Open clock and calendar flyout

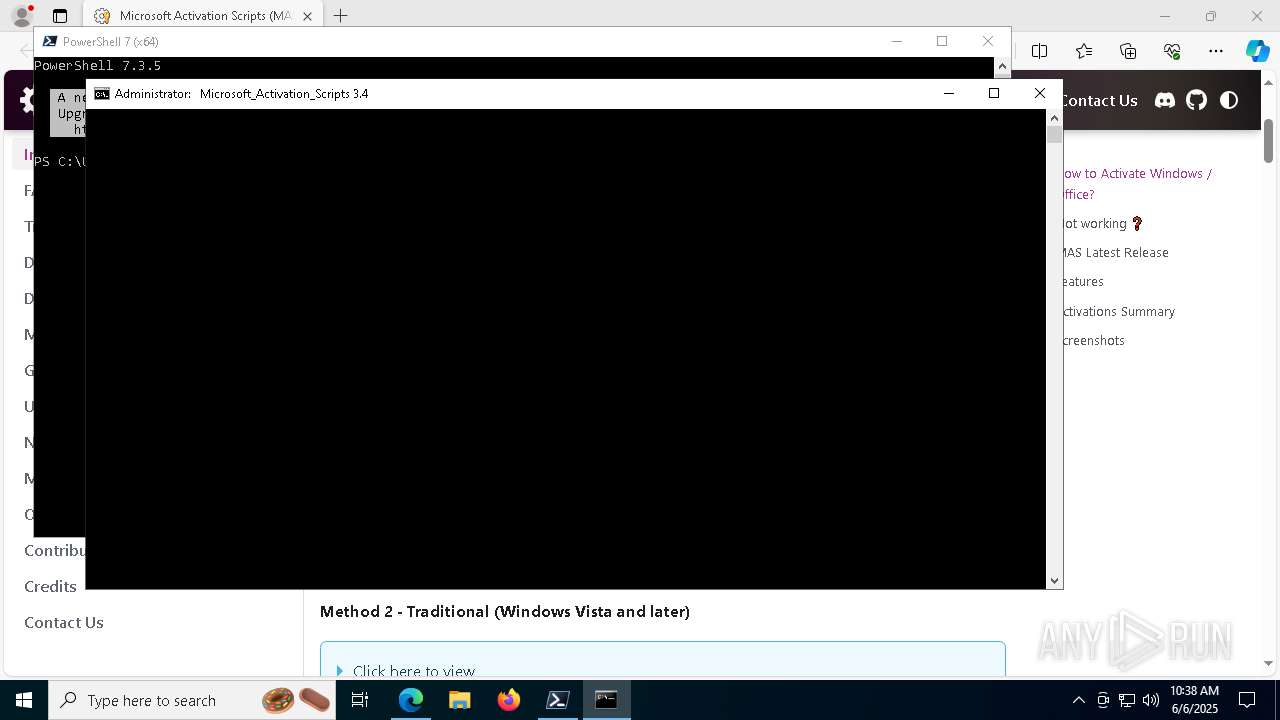[1194, 700]
